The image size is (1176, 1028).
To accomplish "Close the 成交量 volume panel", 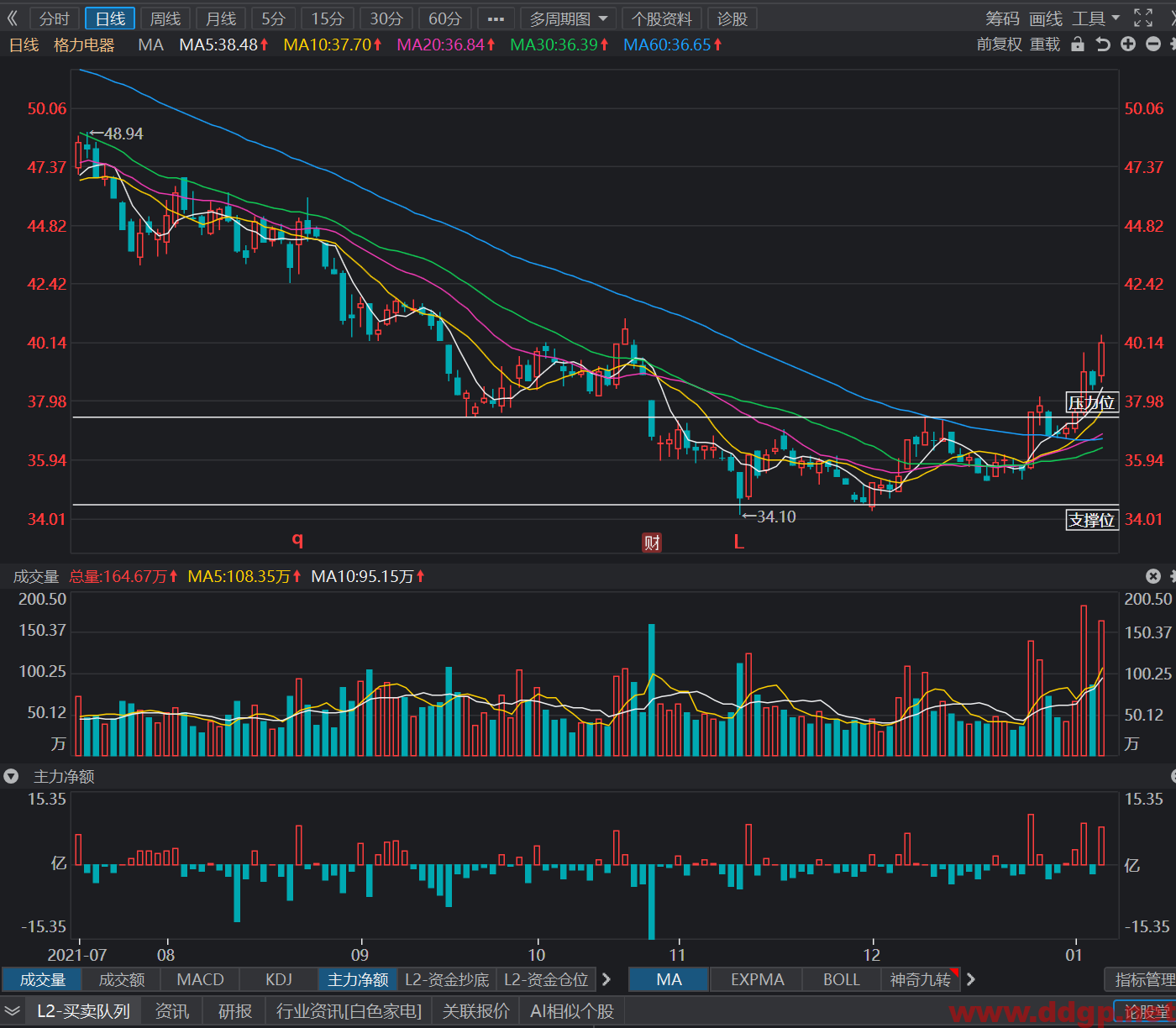I will click(1153, 576).
